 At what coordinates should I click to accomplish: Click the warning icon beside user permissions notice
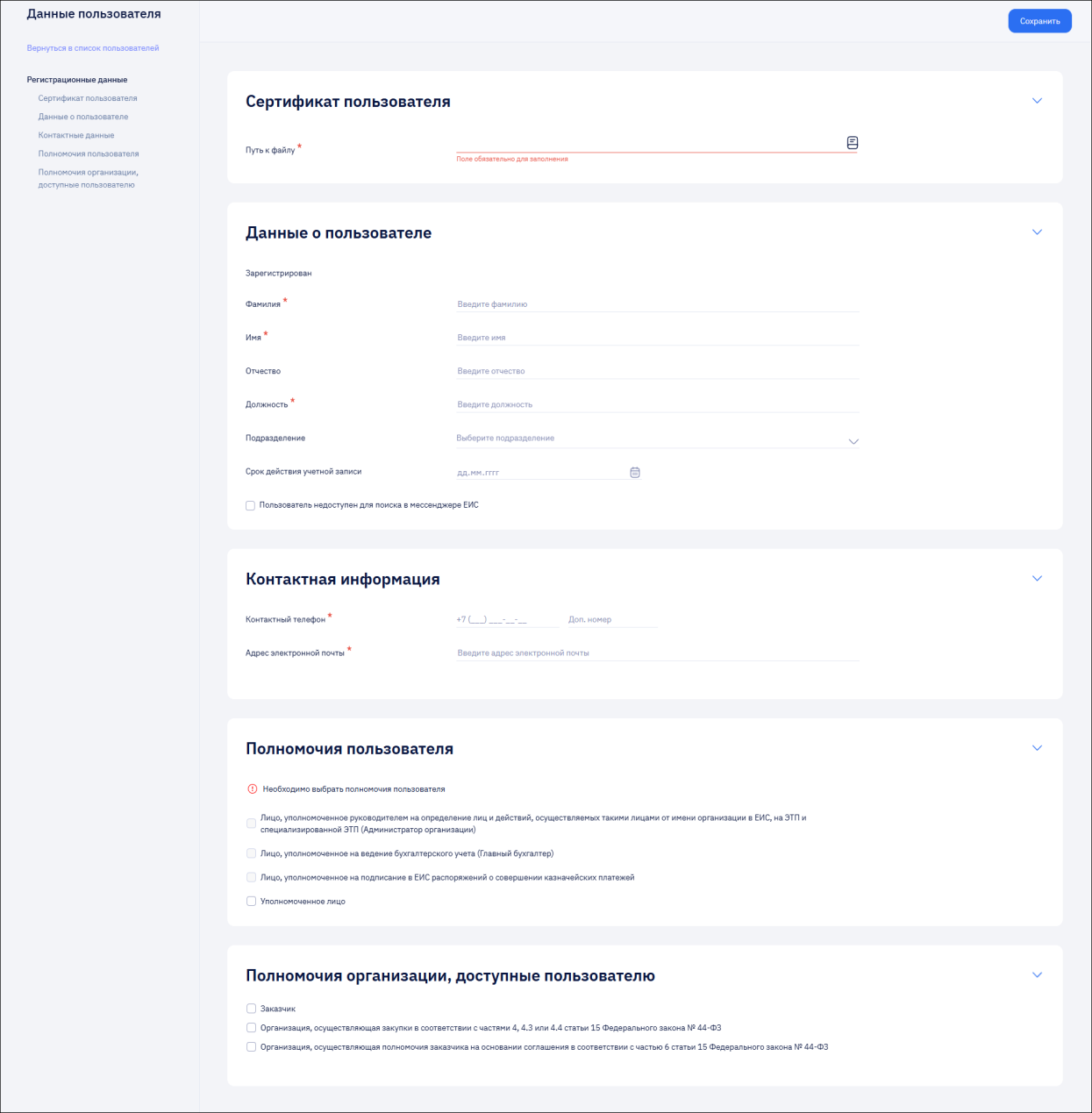point(253,789)
